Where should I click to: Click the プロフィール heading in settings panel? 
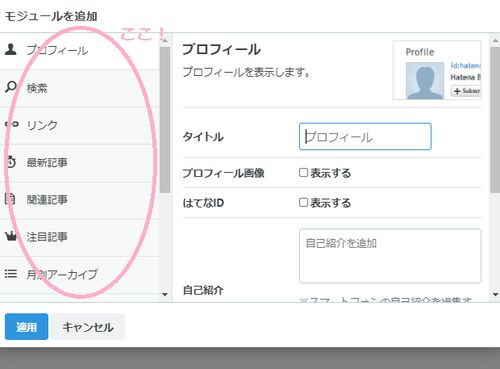coord(221,50)
